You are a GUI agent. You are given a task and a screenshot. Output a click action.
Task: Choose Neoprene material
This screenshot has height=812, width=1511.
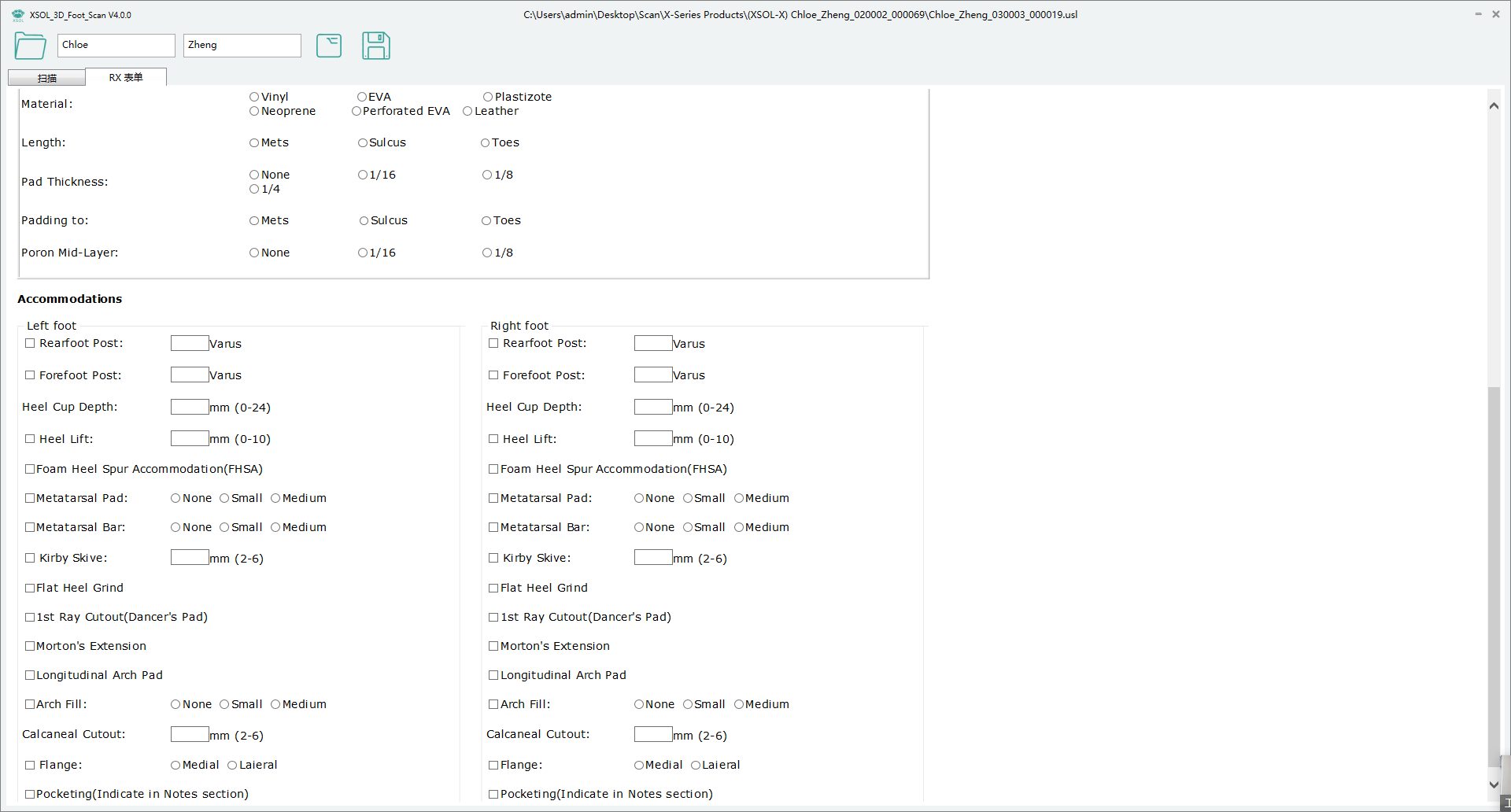point(254,111)
